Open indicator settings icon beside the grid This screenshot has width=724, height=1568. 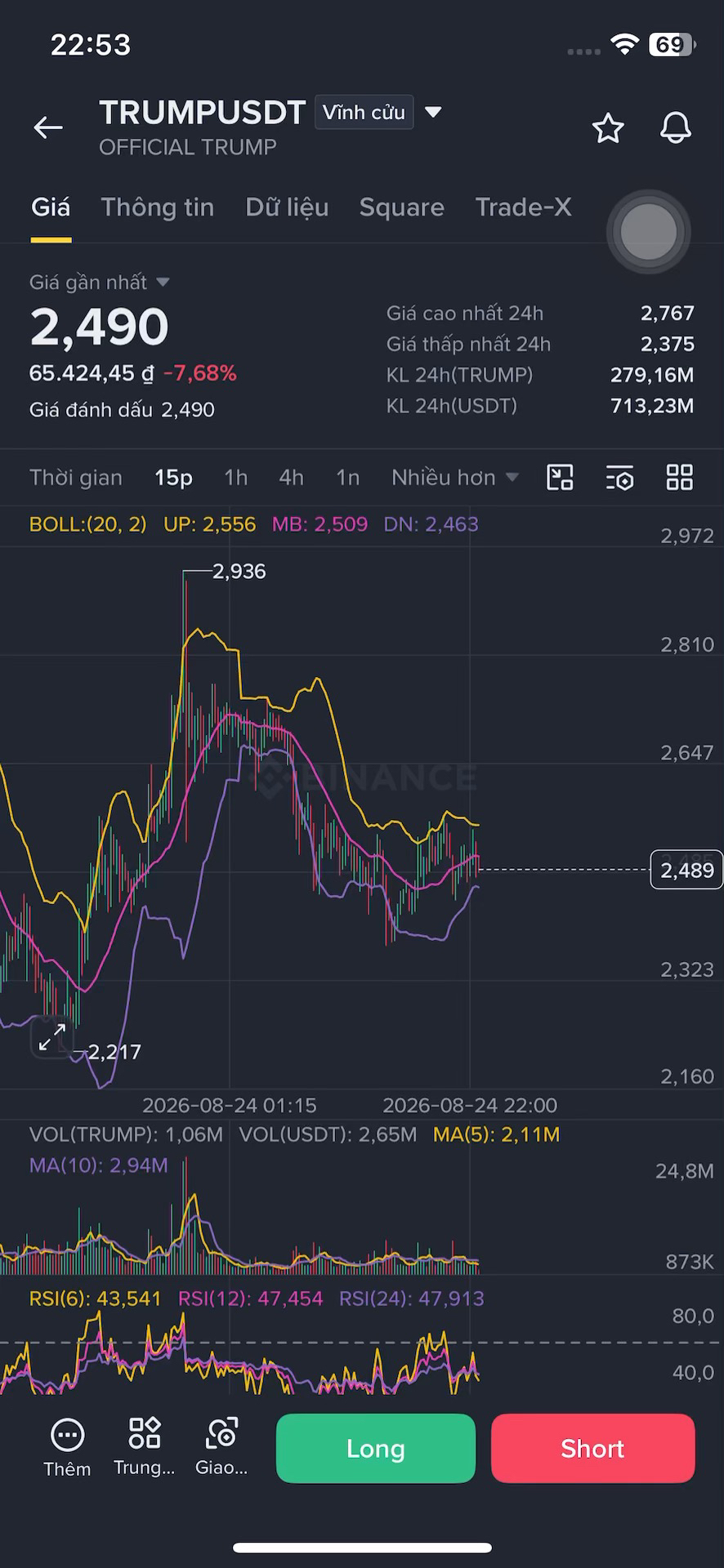[620, 478]
